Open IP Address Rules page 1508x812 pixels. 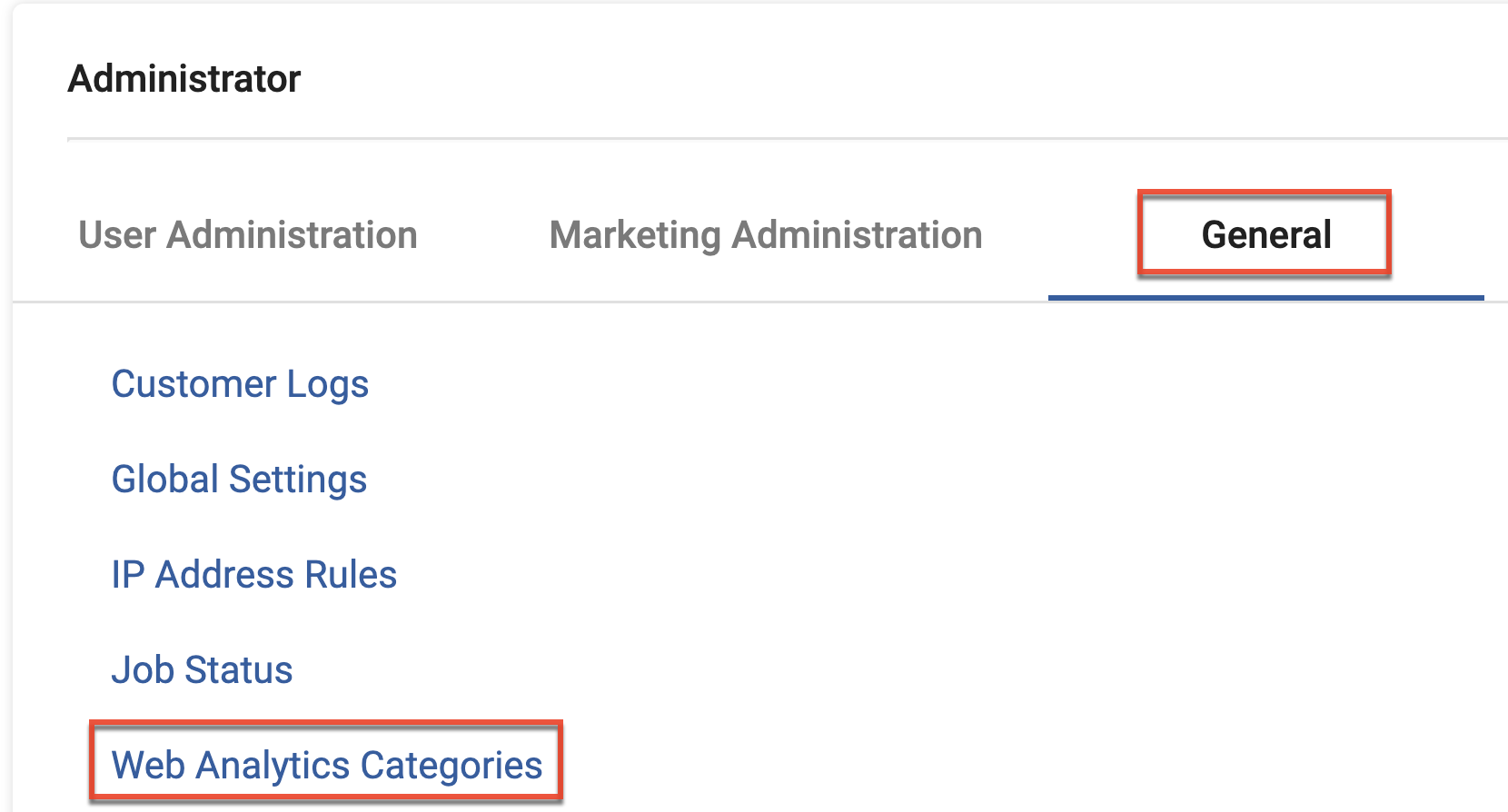click(253, 575)
